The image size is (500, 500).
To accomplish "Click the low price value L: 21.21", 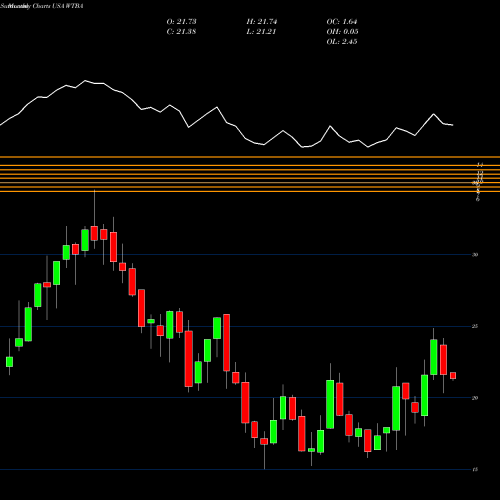I will click(x=261, y=32).
